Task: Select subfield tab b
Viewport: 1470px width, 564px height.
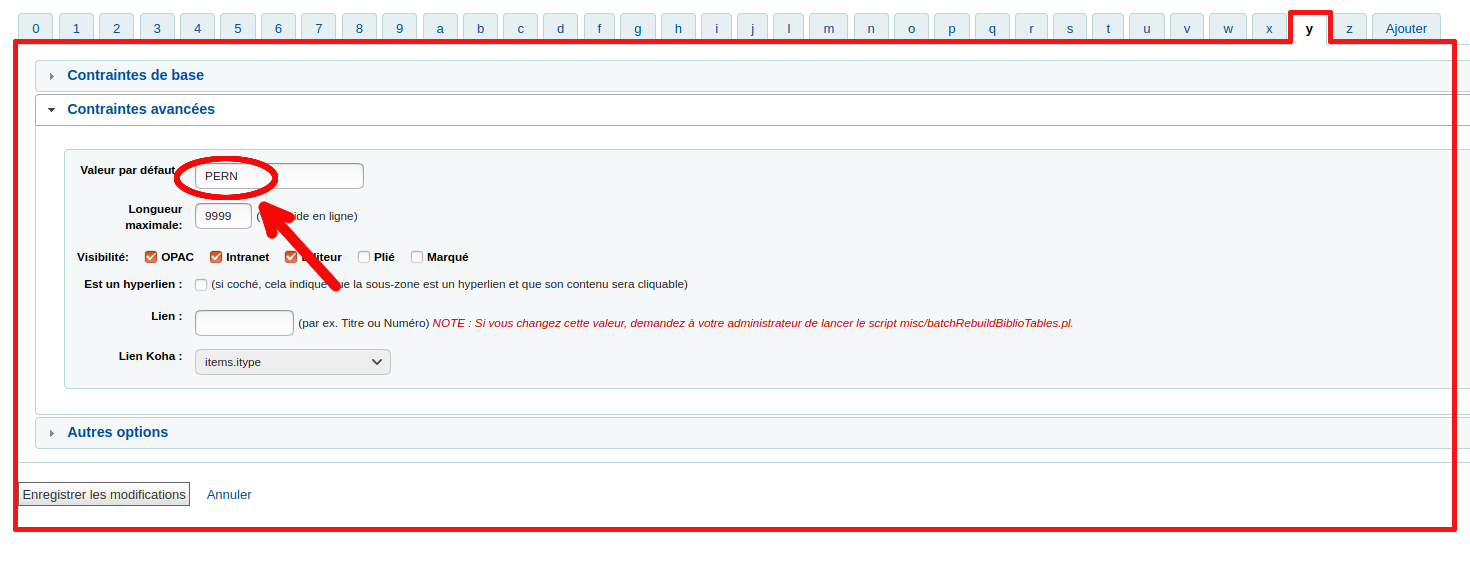Action: tap(480, 28)
